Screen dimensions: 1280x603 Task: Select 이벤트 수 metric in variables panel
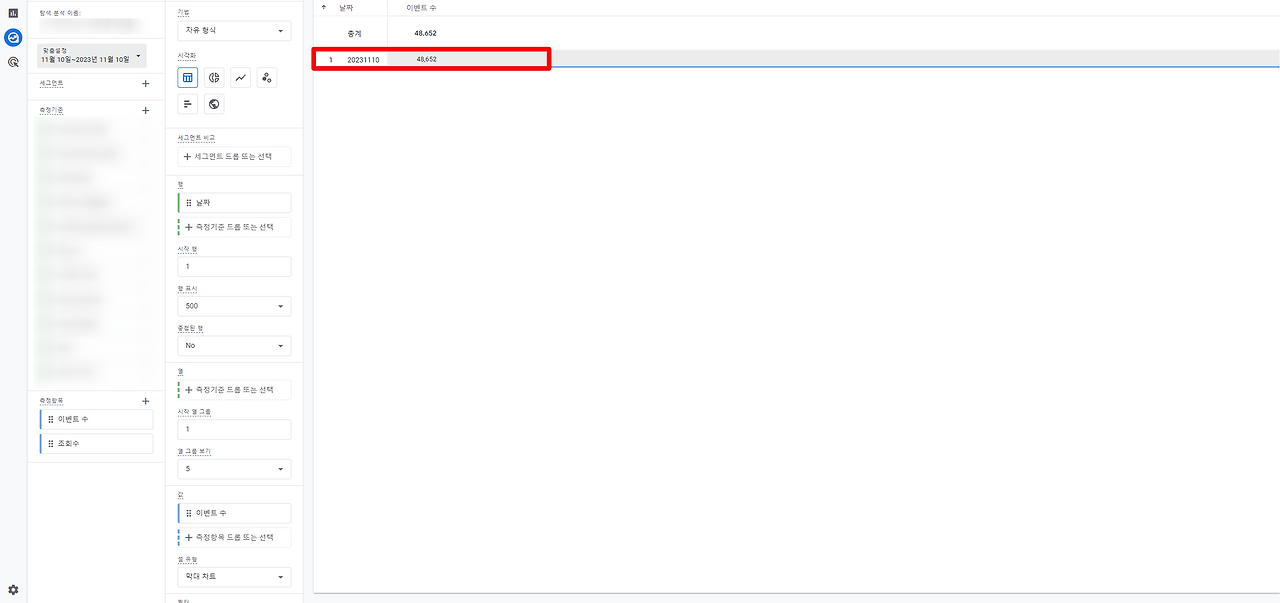coord(96,419)
